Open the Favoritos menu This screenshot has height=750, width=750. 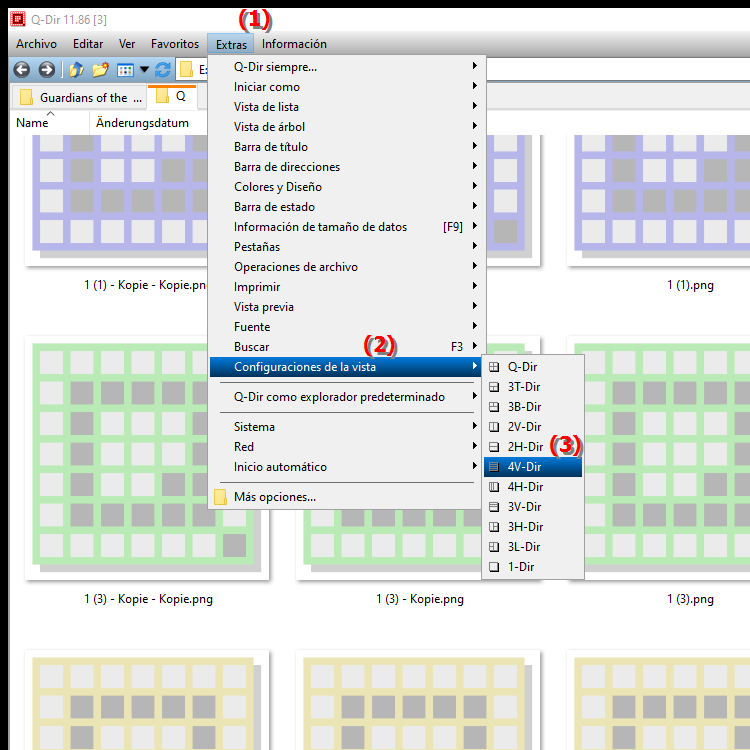coord(175,44)
